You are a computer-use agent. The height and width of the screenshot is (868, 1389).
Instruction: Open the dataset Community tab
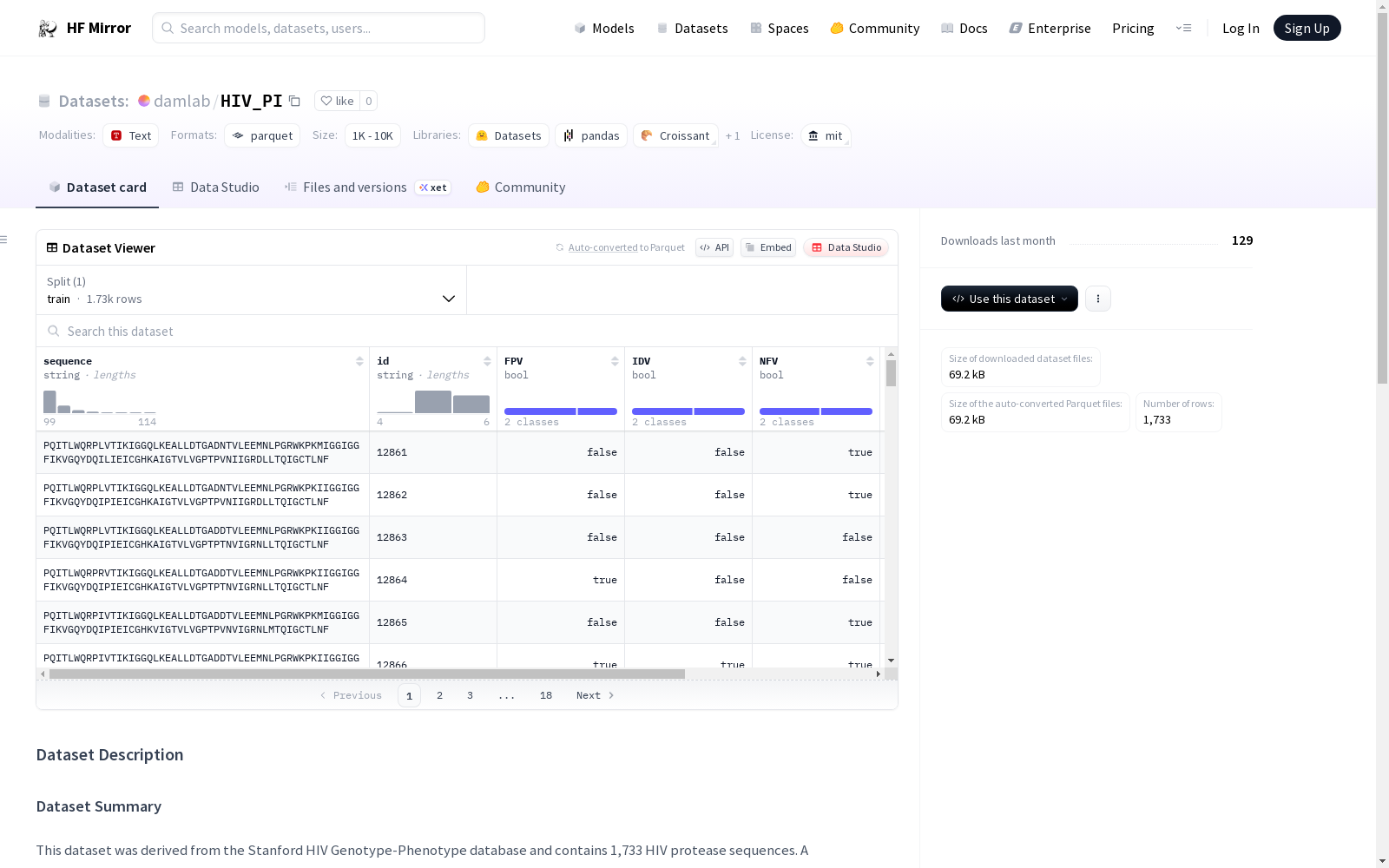click(521, 187)
